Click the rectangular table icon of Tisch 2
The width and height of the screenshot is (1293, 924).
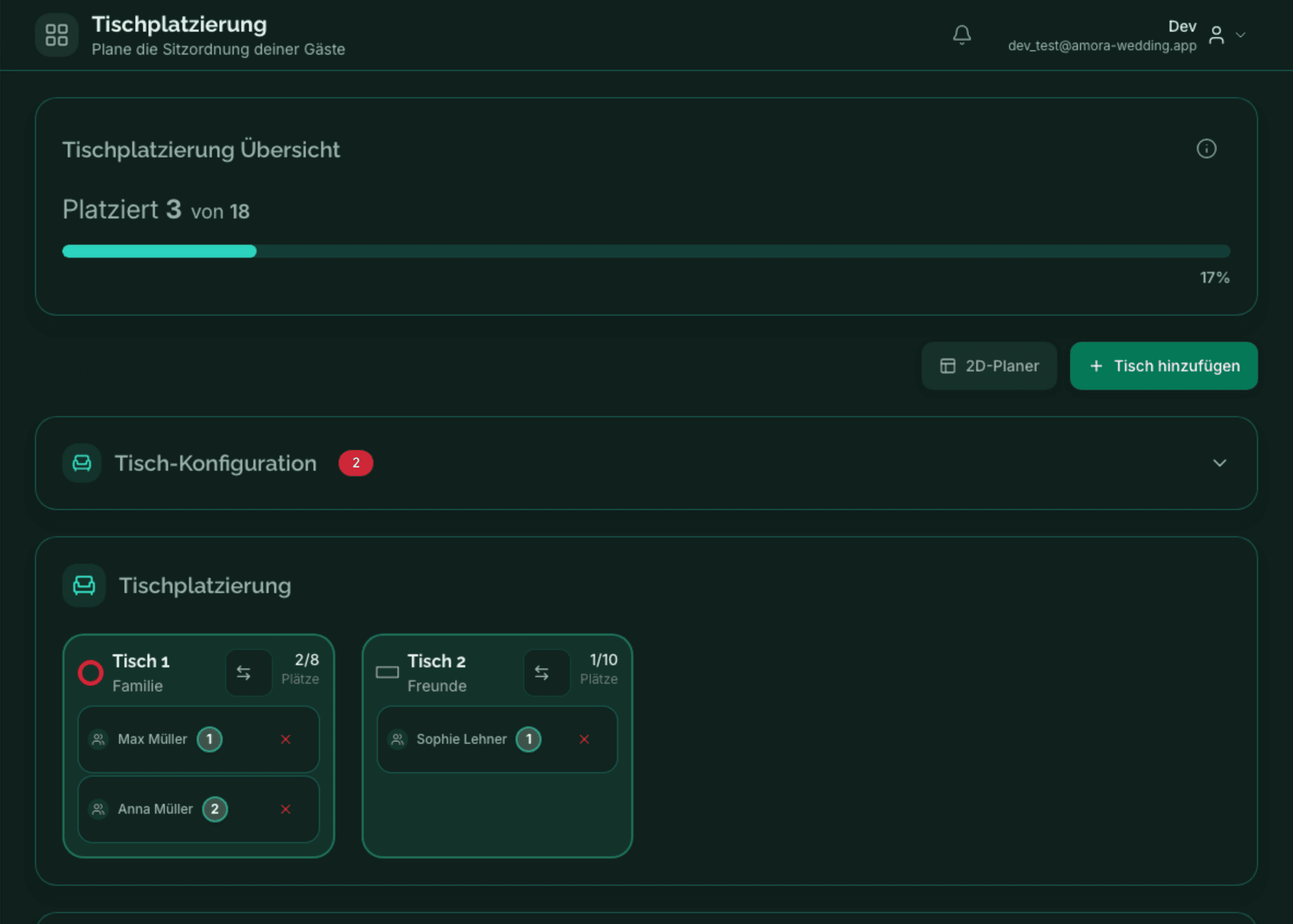[387, 672]
